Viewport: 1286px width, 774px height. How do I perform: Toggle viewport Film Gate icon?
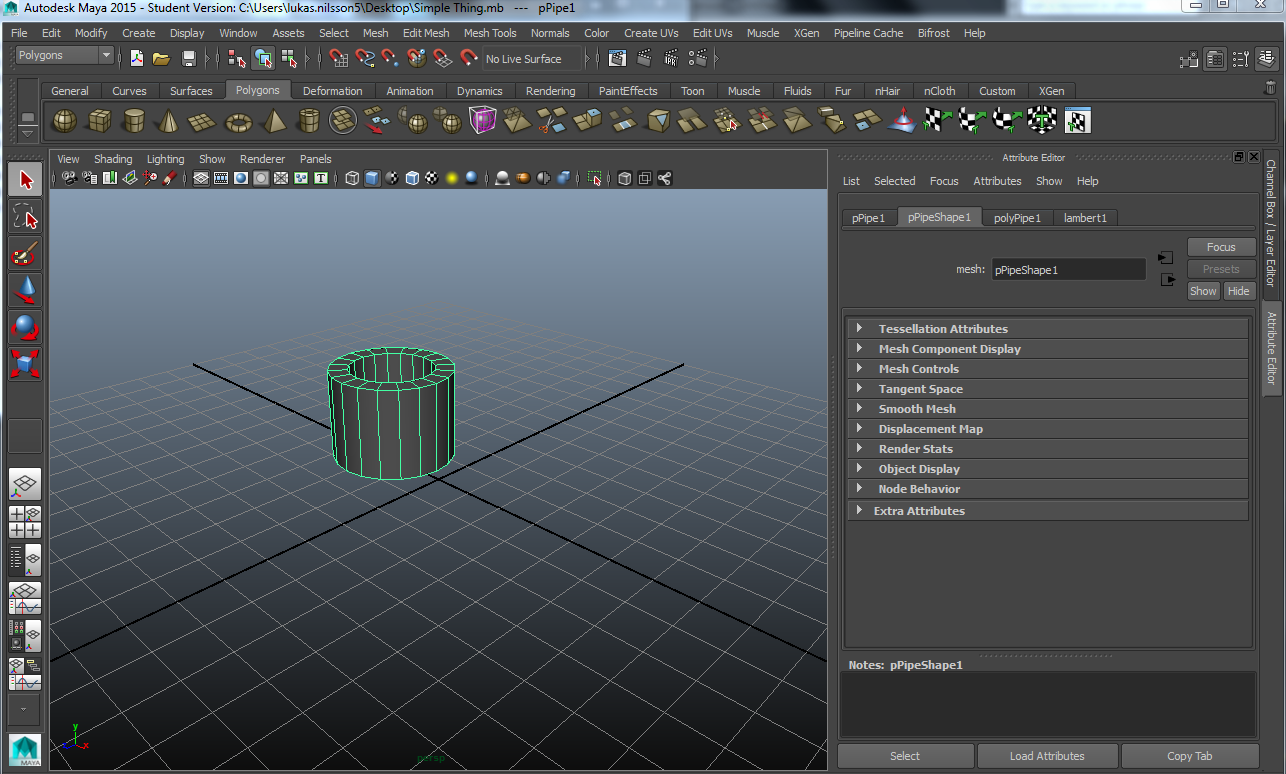click(221, 178)
